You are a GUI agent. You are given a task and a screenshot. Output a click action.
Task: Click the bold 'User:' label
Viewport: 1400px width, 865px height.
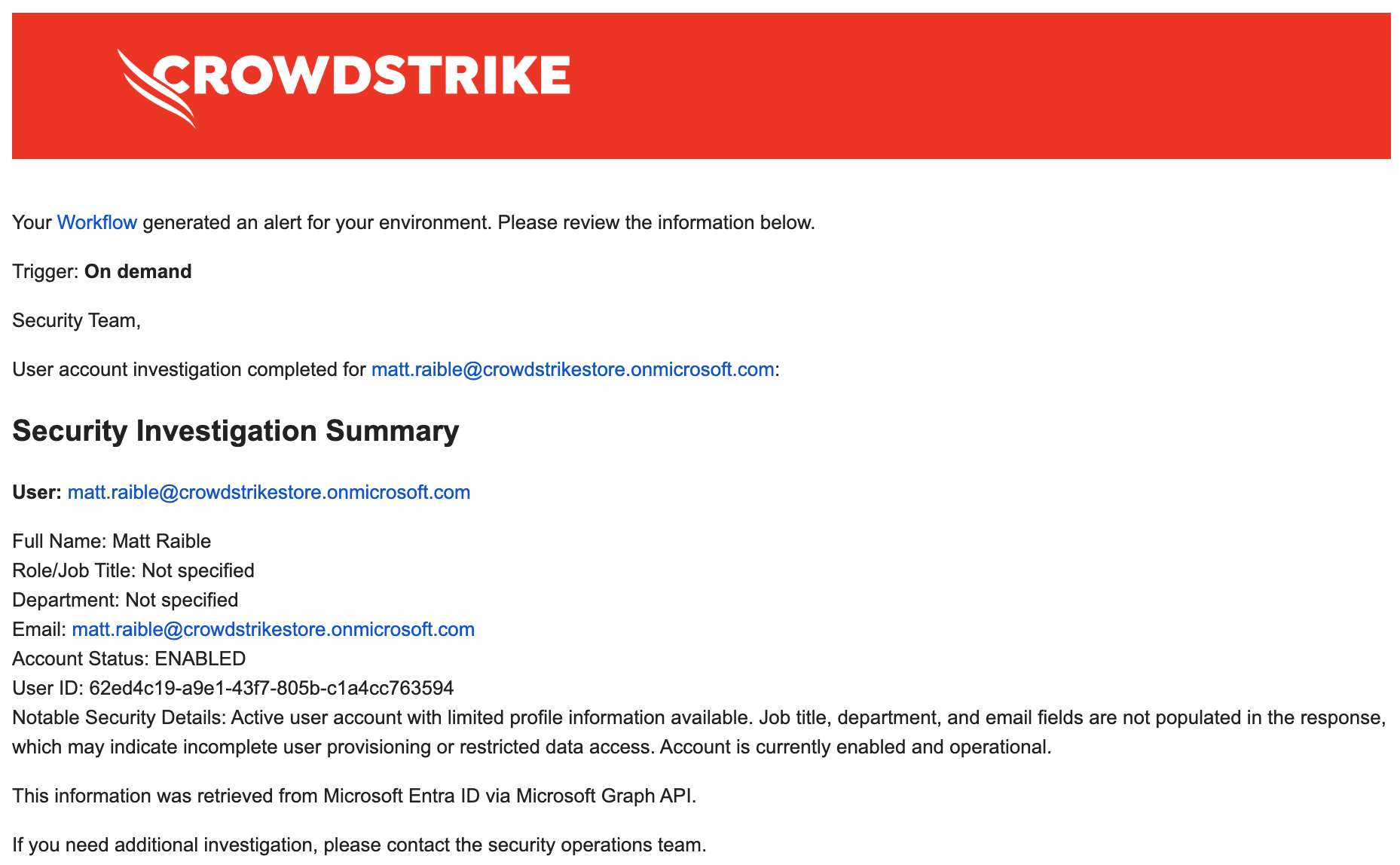[37, 493]
